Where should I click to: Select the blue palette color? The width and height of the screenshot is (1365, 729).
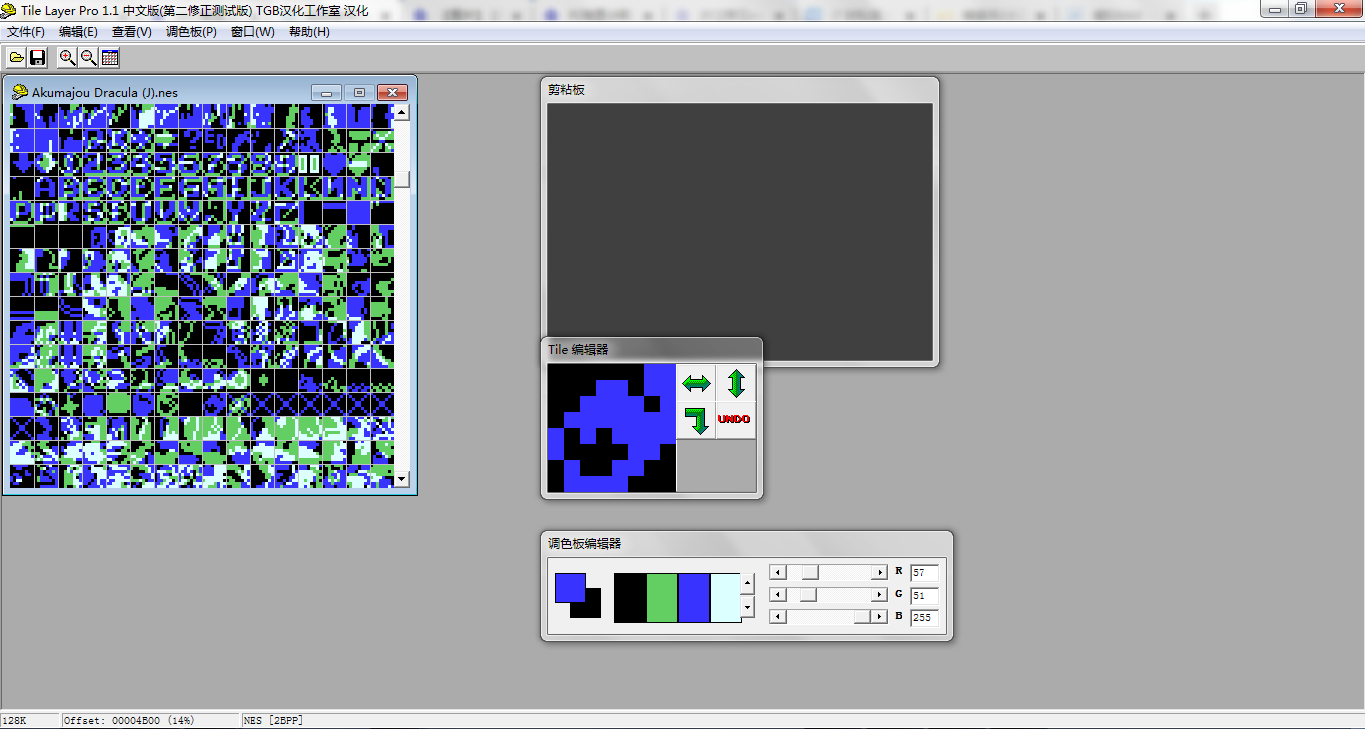coord(694,597)
